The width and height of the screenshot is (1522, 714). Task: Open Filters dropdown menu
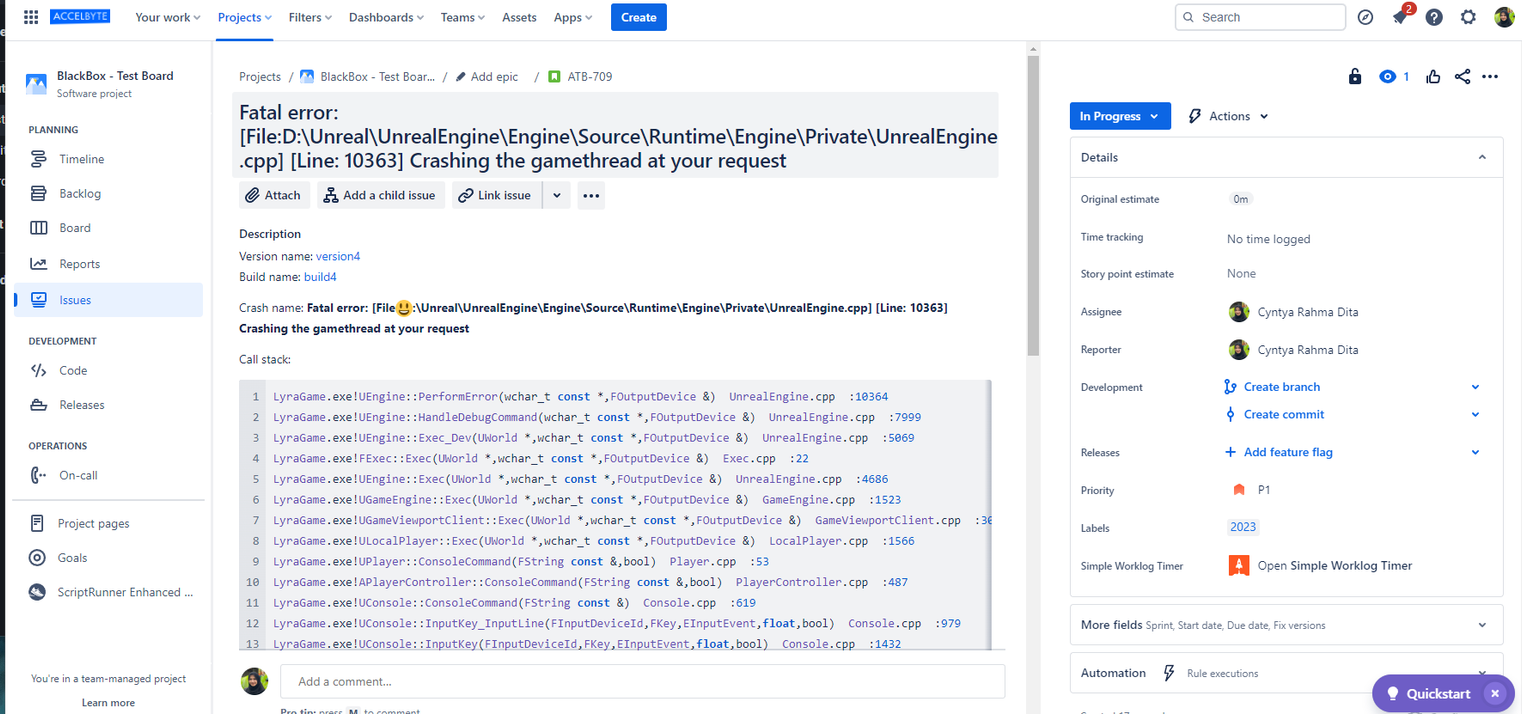pos(311,17)
